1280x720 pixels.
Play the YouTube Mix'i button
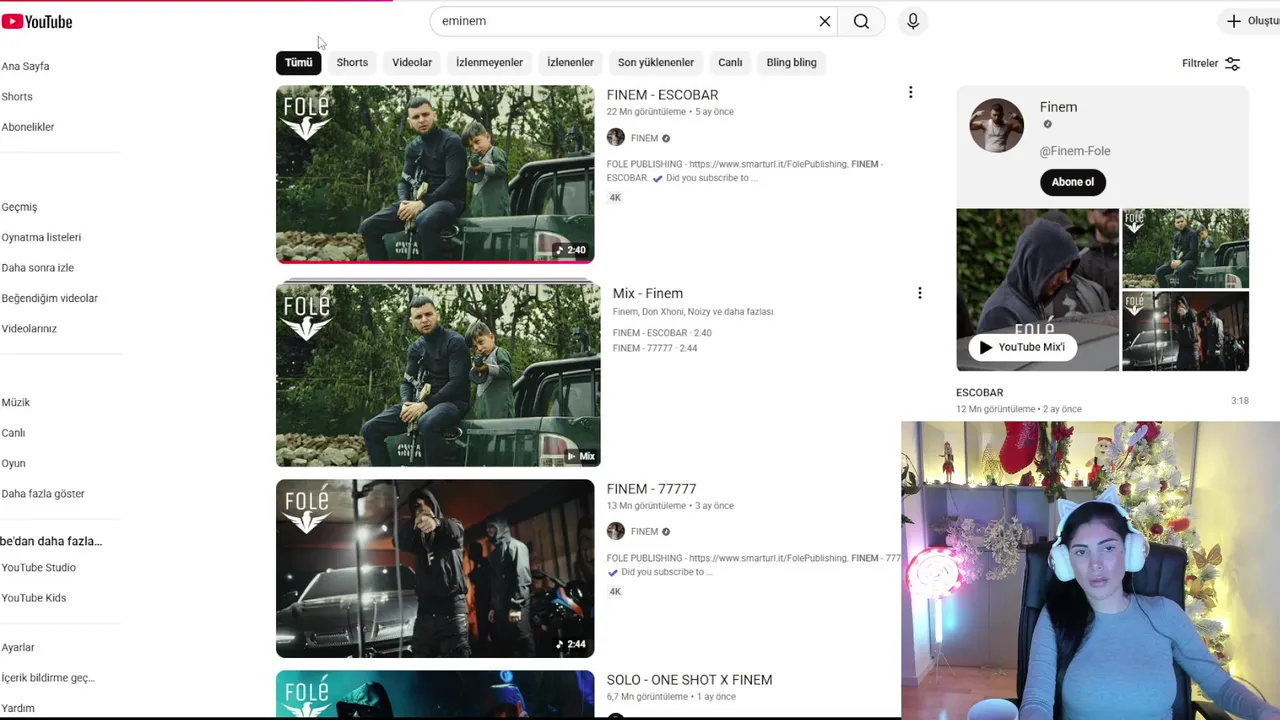pyautogui.click(x=1021, y=347)
